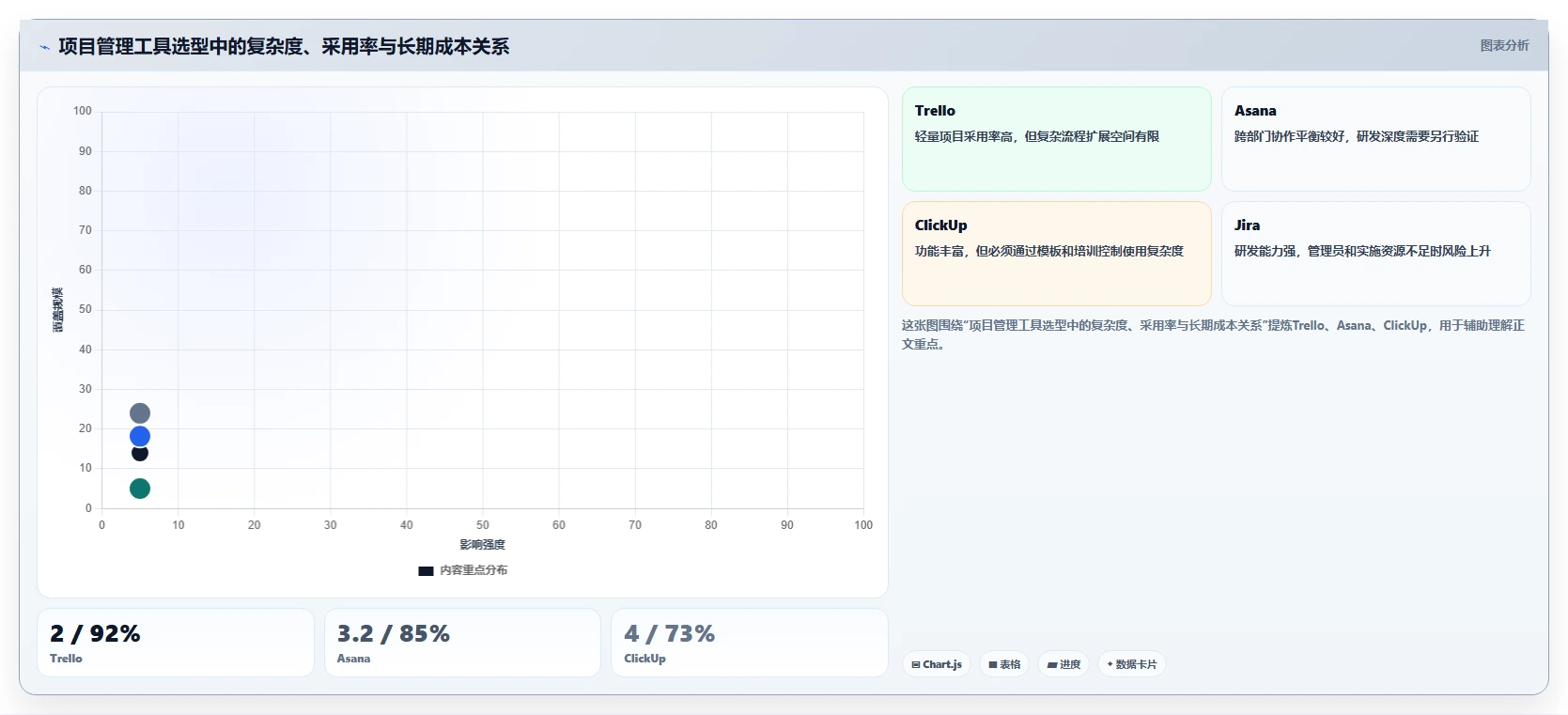
Task: Click the Chart.js tag pill
Action: [x=937, y=664]
